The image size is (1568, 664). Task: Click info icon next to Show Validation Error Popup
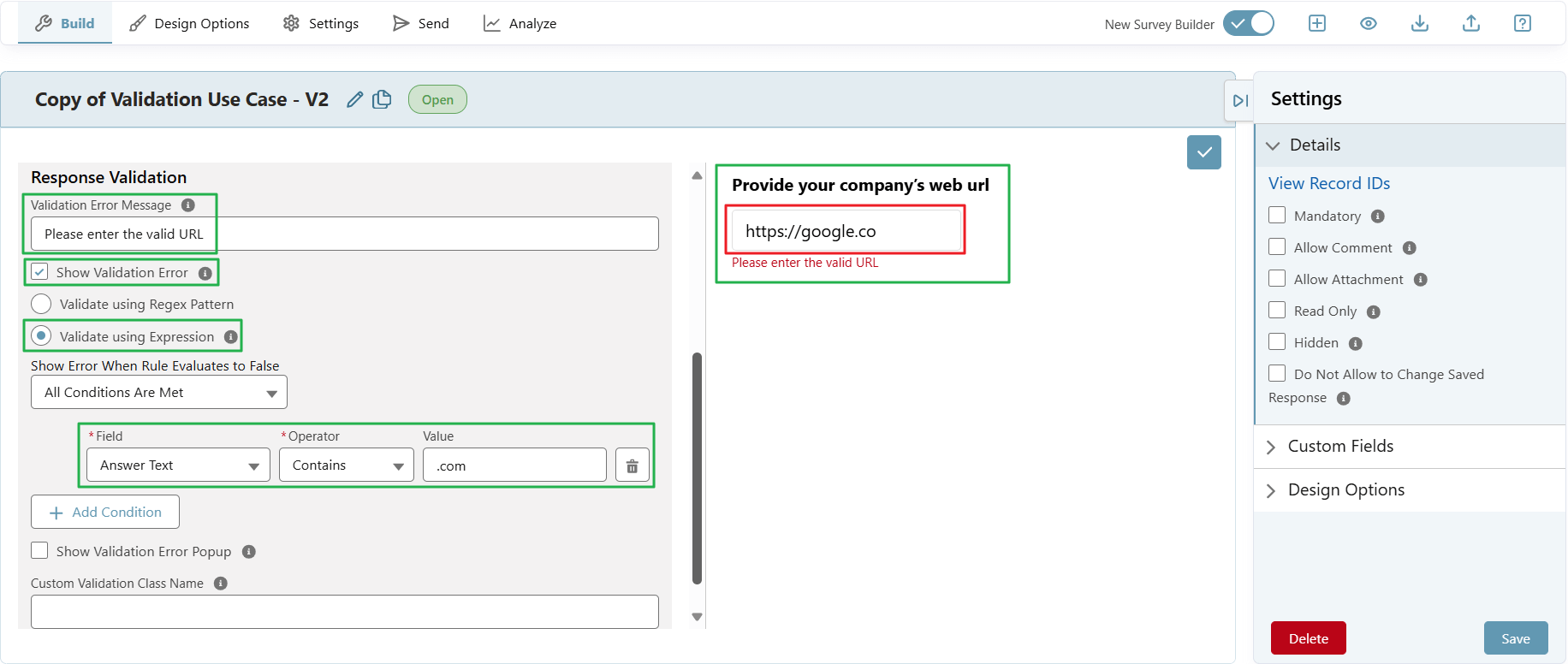(x=249, y=552)
